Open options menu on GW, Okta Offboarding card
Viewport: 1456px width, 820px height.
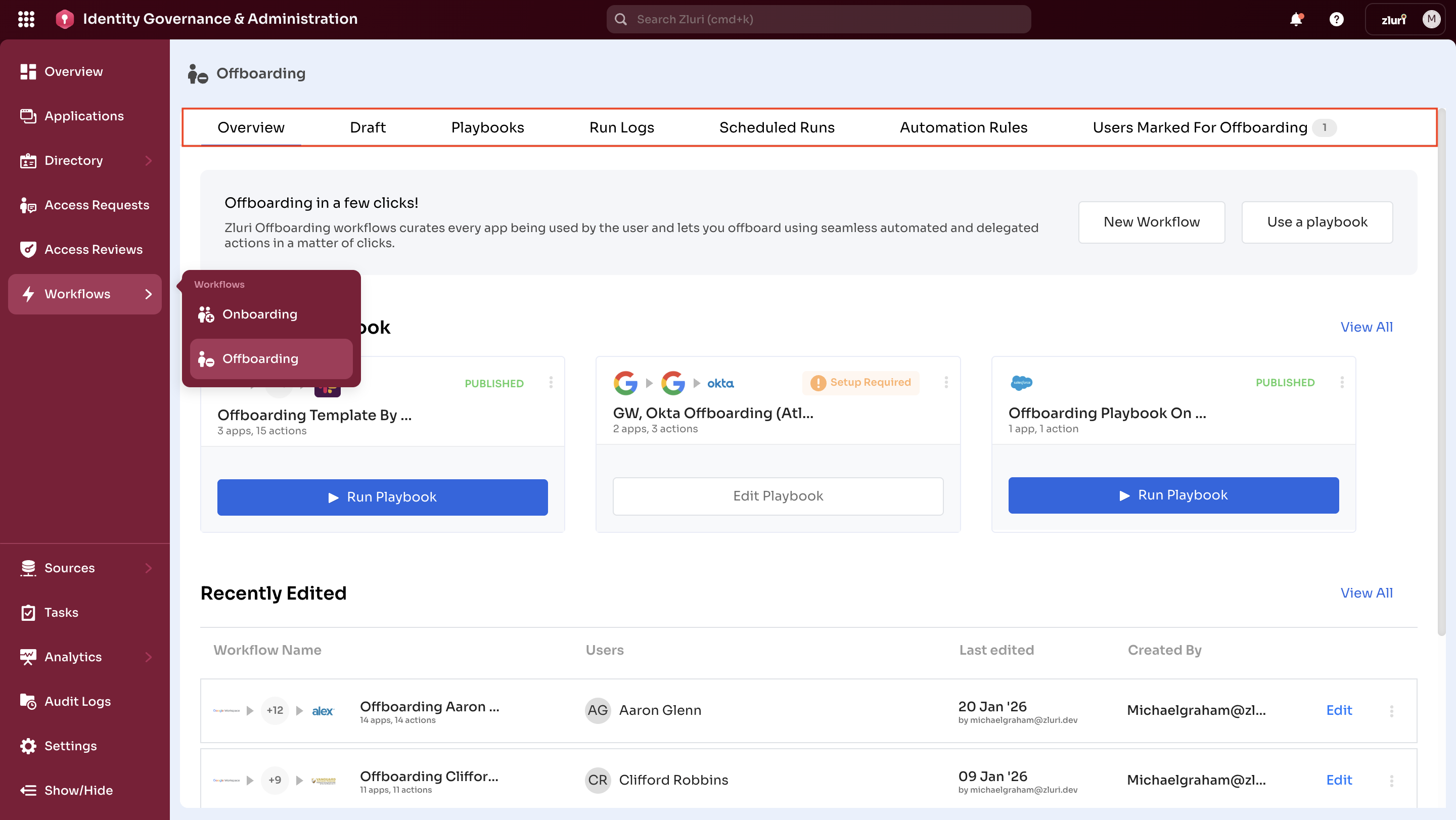pos(946,383)
